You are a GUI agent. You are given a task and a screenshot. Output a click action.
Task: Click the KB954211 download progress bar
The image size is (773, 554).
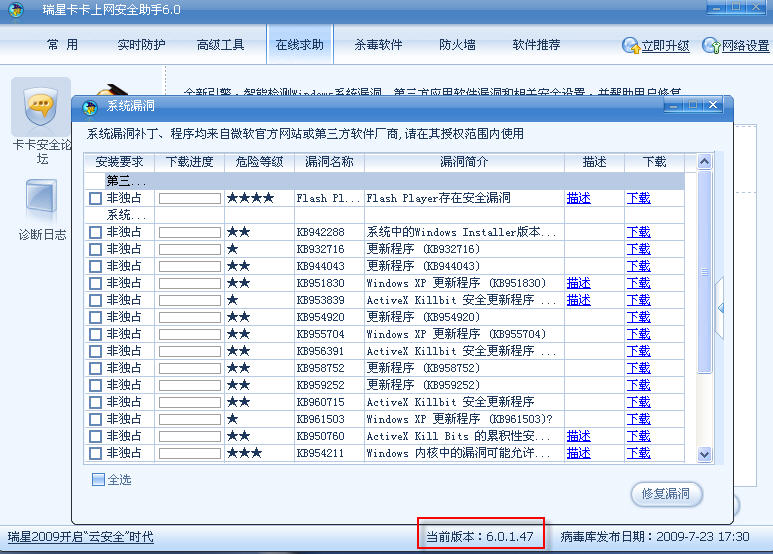coord(190,453)
